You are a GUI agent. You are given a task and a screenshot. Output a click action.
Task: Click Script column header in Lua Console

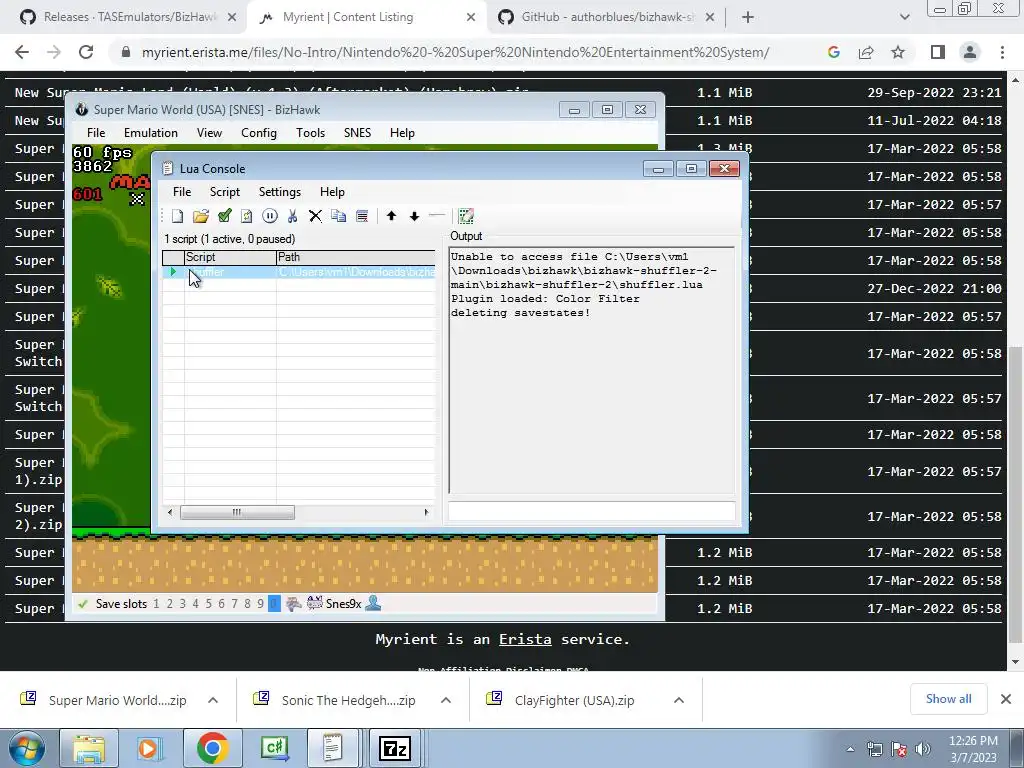click(x=231, y=257)
